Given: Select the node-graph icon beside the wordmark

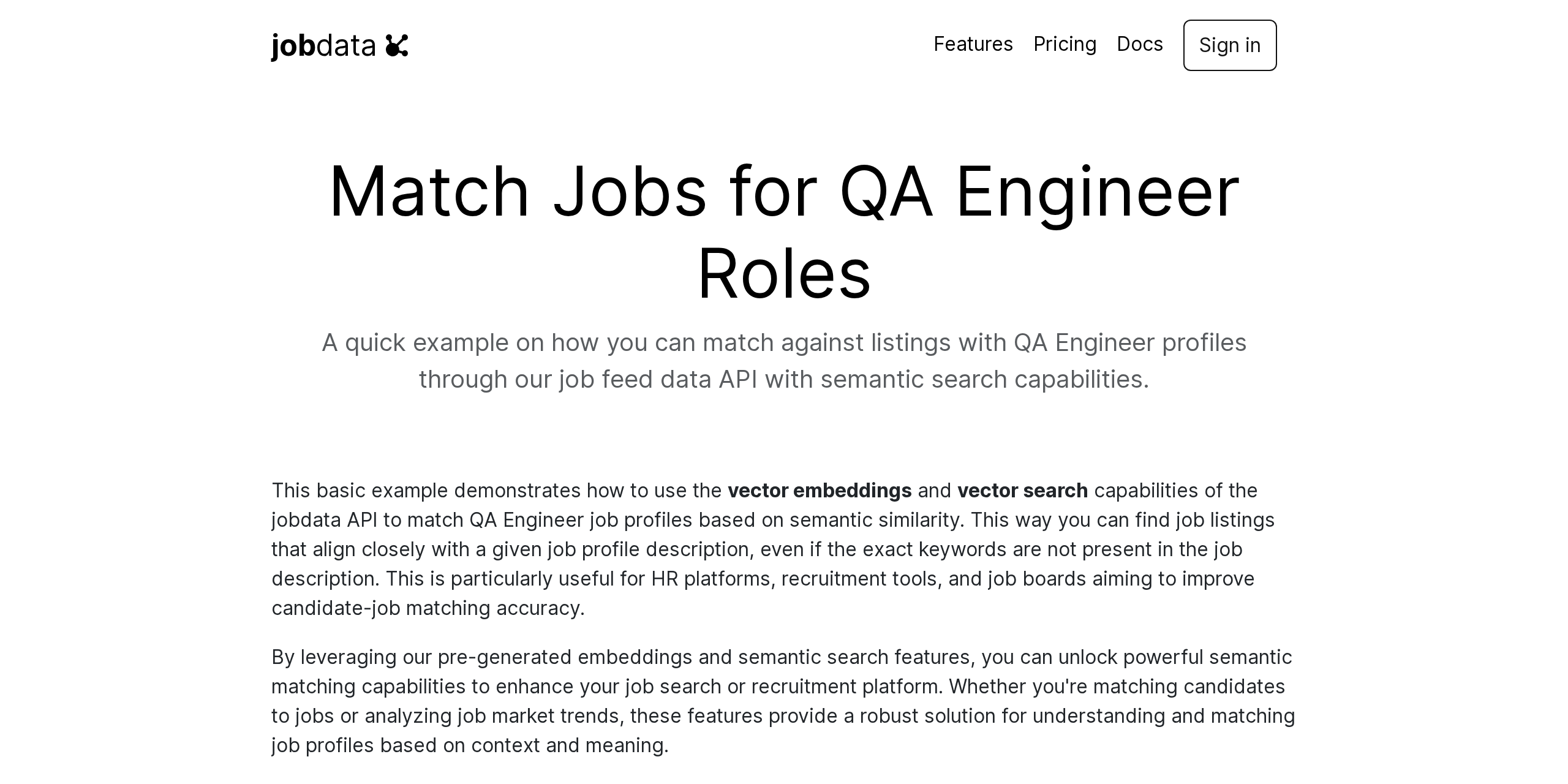Looking at the screenshot, I should [398, 45].
